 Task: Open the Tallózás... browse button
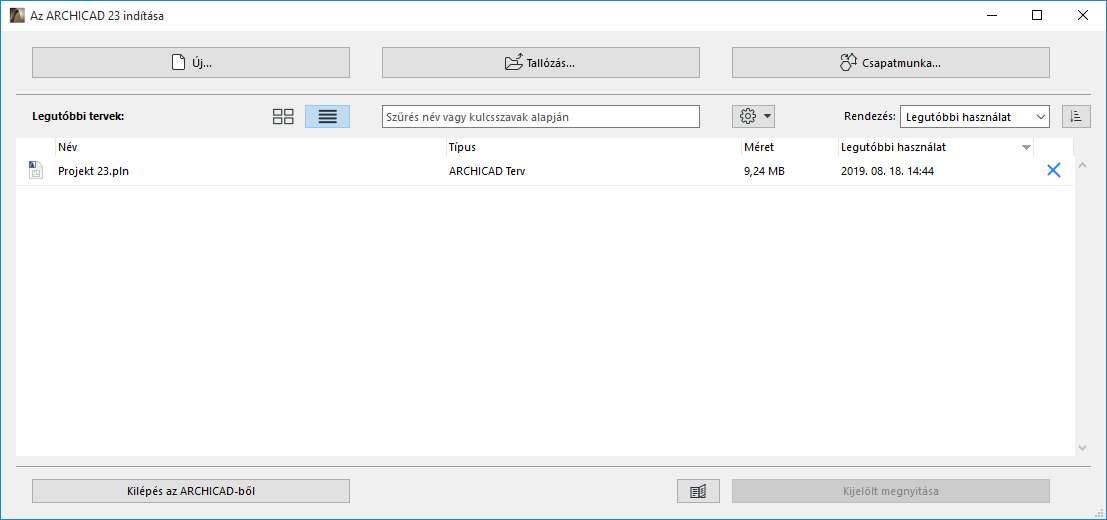click(541, 62)
